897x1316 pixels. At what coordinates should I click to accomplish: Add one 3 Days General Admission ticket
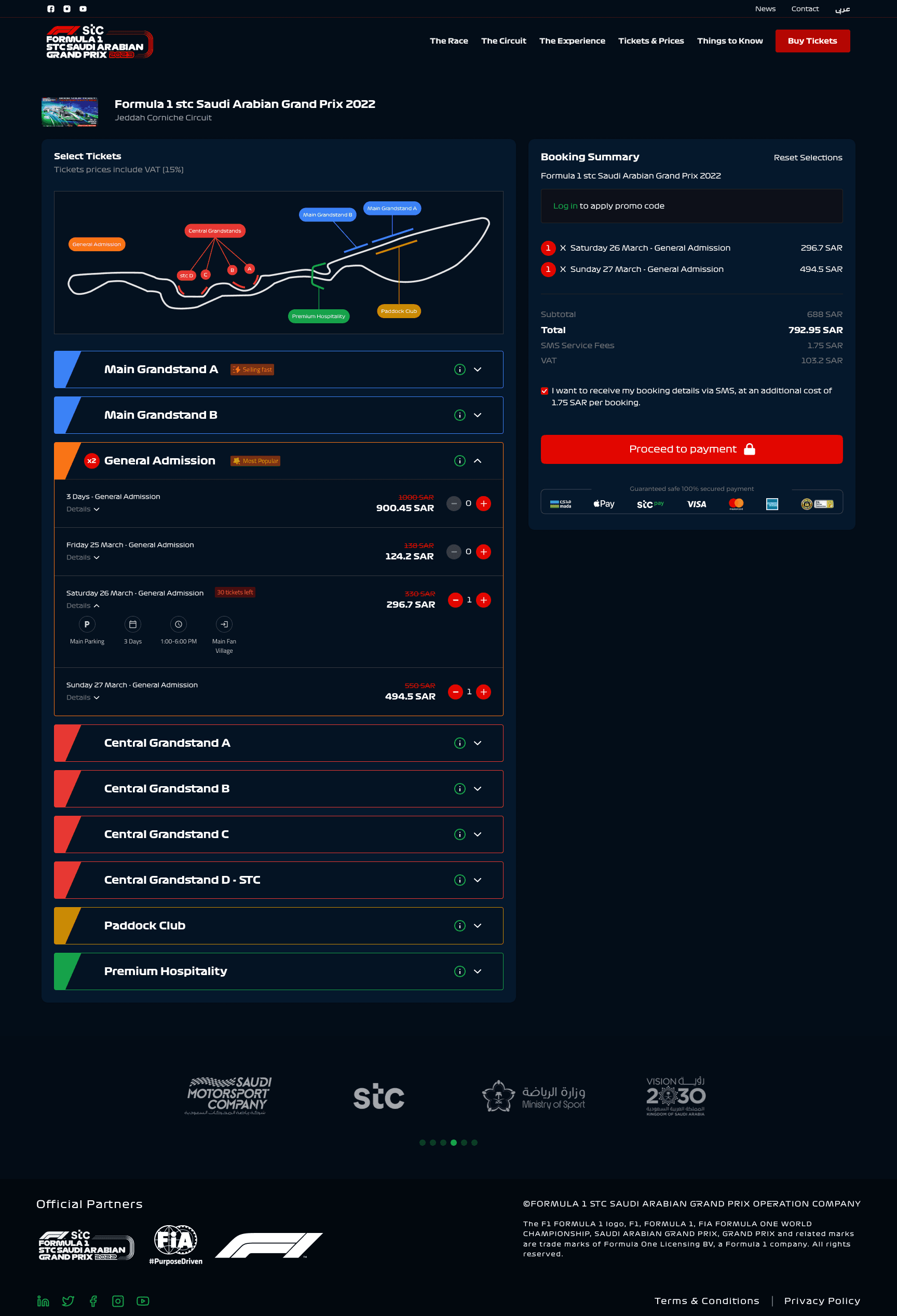coord(484,503)
